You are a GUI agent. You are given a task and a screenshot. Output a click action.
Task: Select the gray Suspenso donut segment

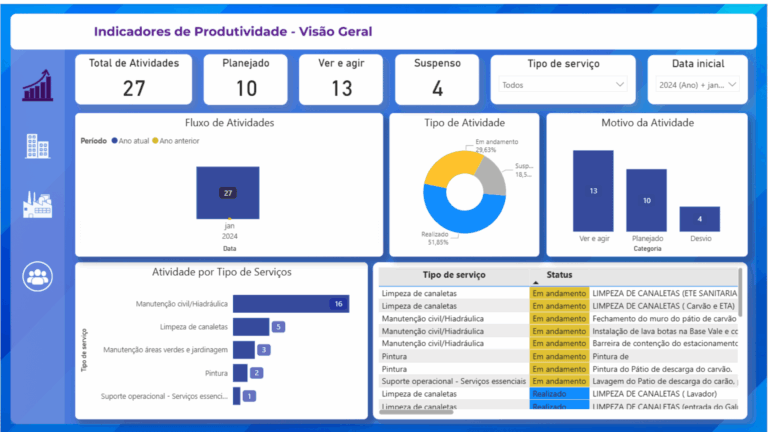point(492,176)
